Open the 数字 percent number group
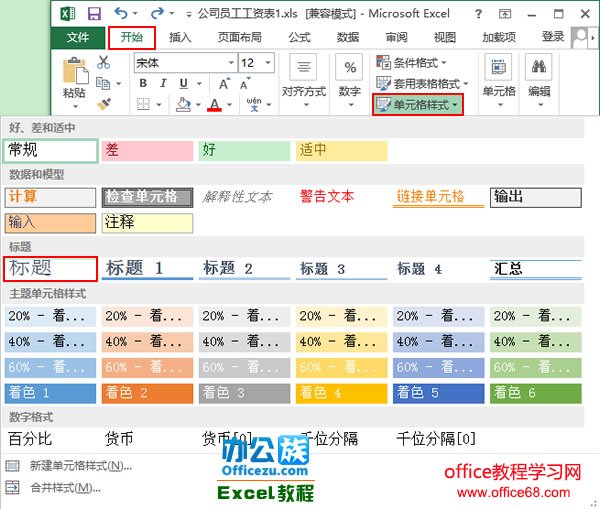 350,81
